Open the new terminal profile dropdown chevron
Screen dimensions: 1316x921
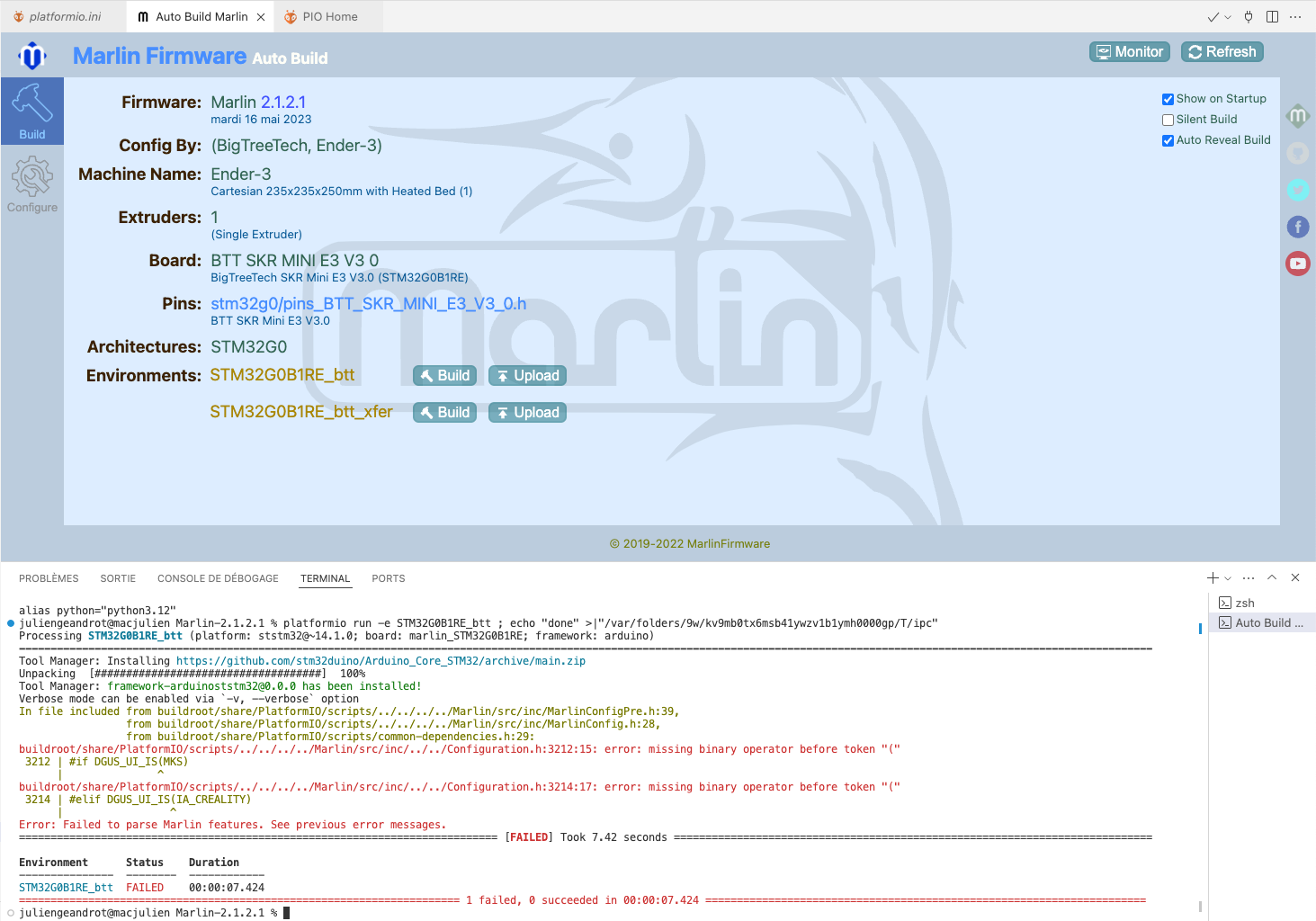tap(1228, 578)
